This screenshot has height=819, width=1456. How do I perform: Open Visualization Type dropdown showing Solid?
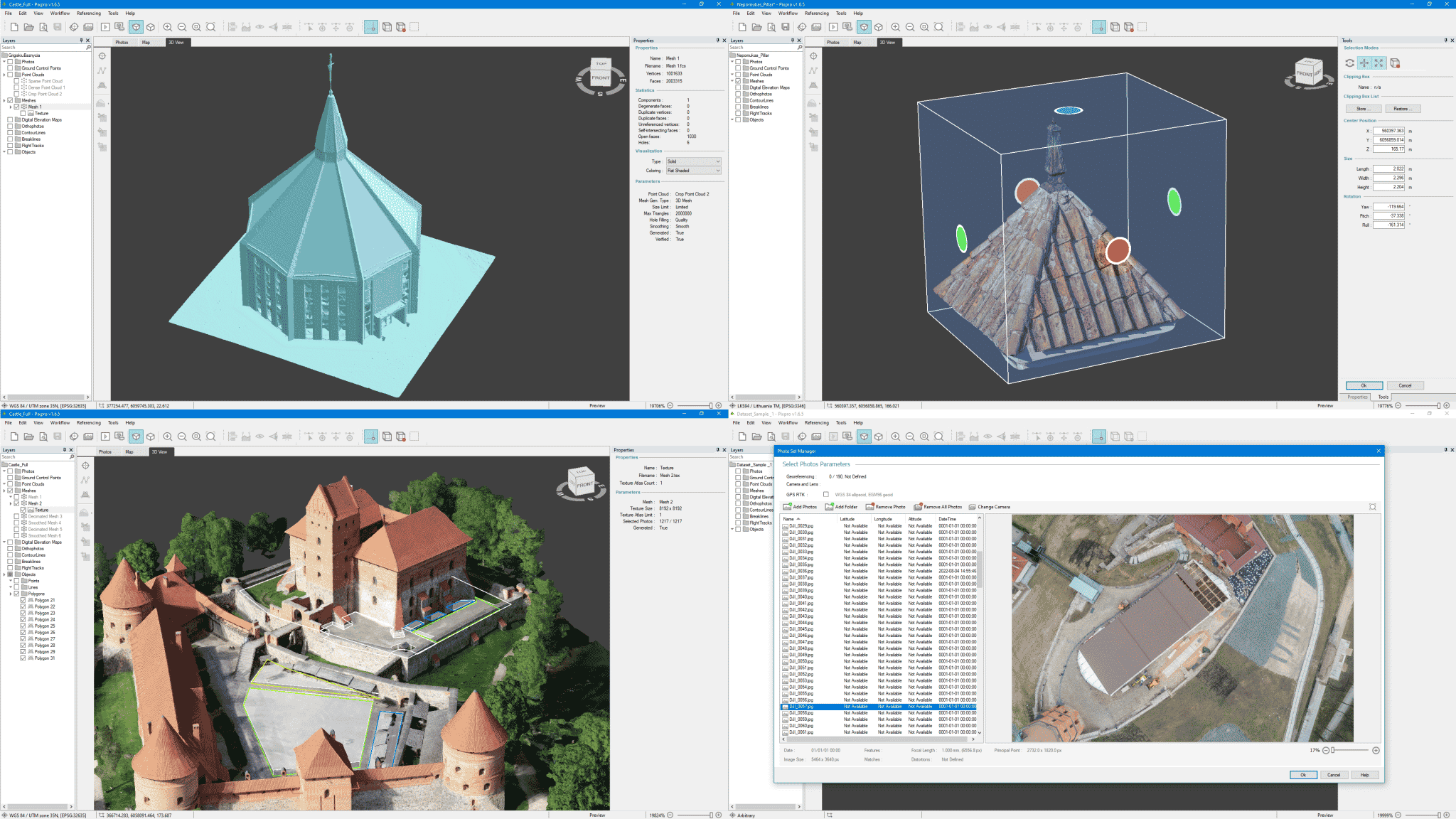pos(693,161)
